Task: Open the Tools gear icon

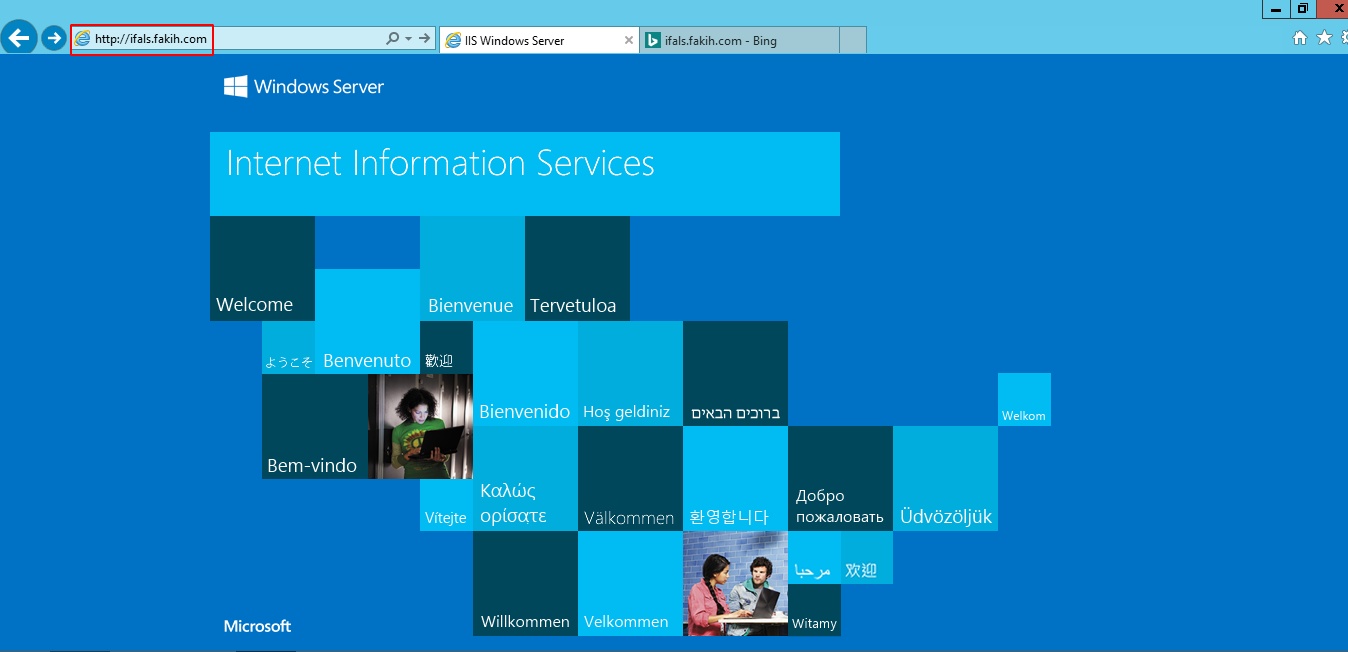Action: (x=1344, y=38)
